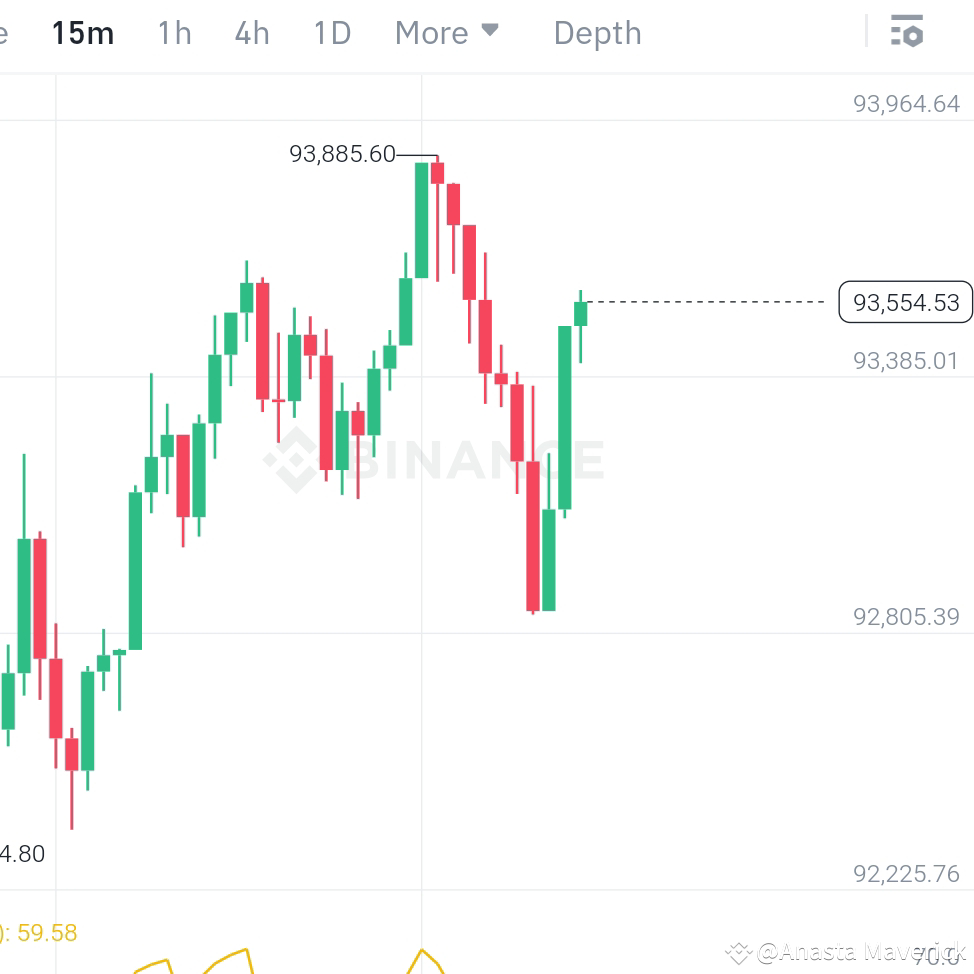Reselect the active 15m interval
The width and height of the screenshot is (974, 974).
(83, 32)
